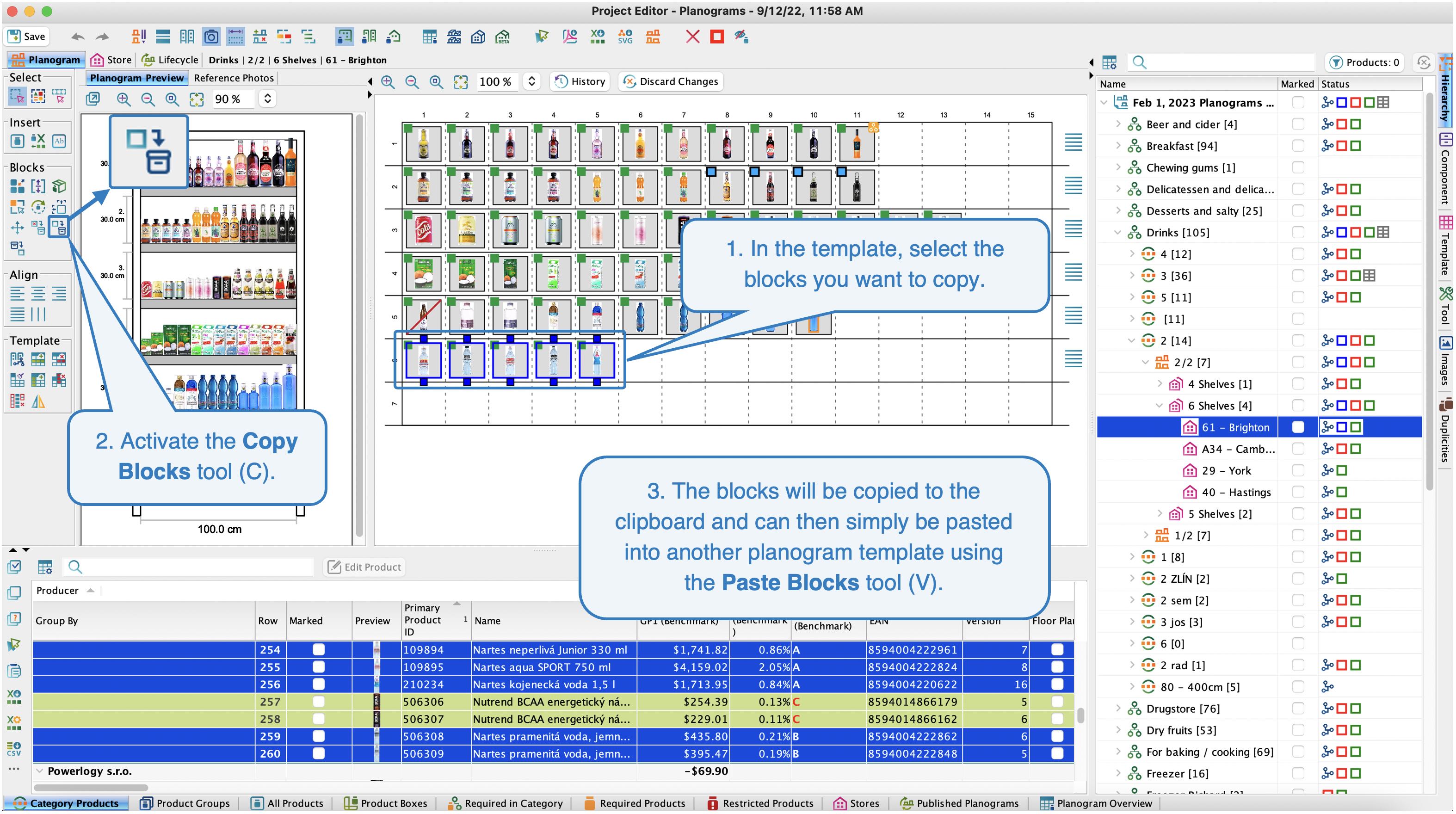Screen dimensions: 1456x814
Task: Expand the 5 Shelves [2] node
Action: pyautogui.click(x=1160, y=513)
